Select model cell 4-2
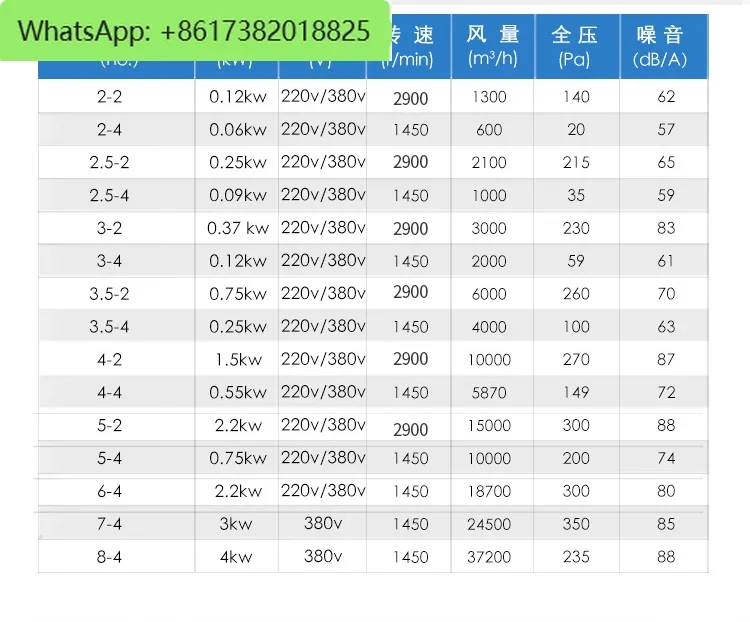This screenshot has width=750, height=622. coord(110,359)
